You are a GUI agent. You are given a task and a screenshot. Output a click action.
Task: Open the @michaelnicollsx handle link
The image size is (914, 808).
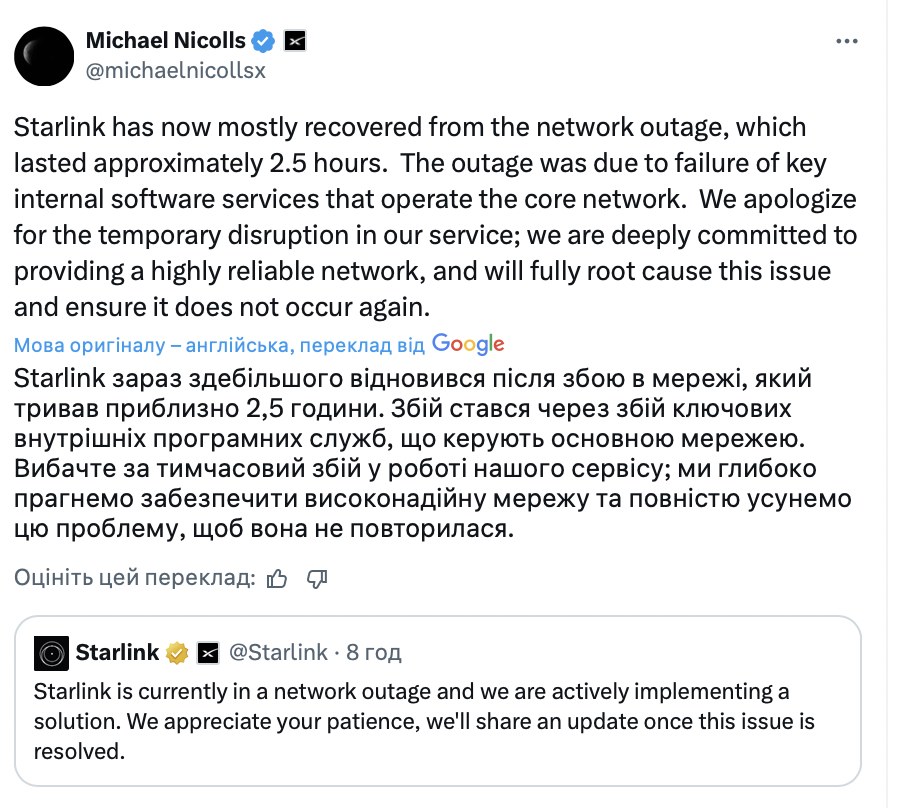[x=175, y=71]
